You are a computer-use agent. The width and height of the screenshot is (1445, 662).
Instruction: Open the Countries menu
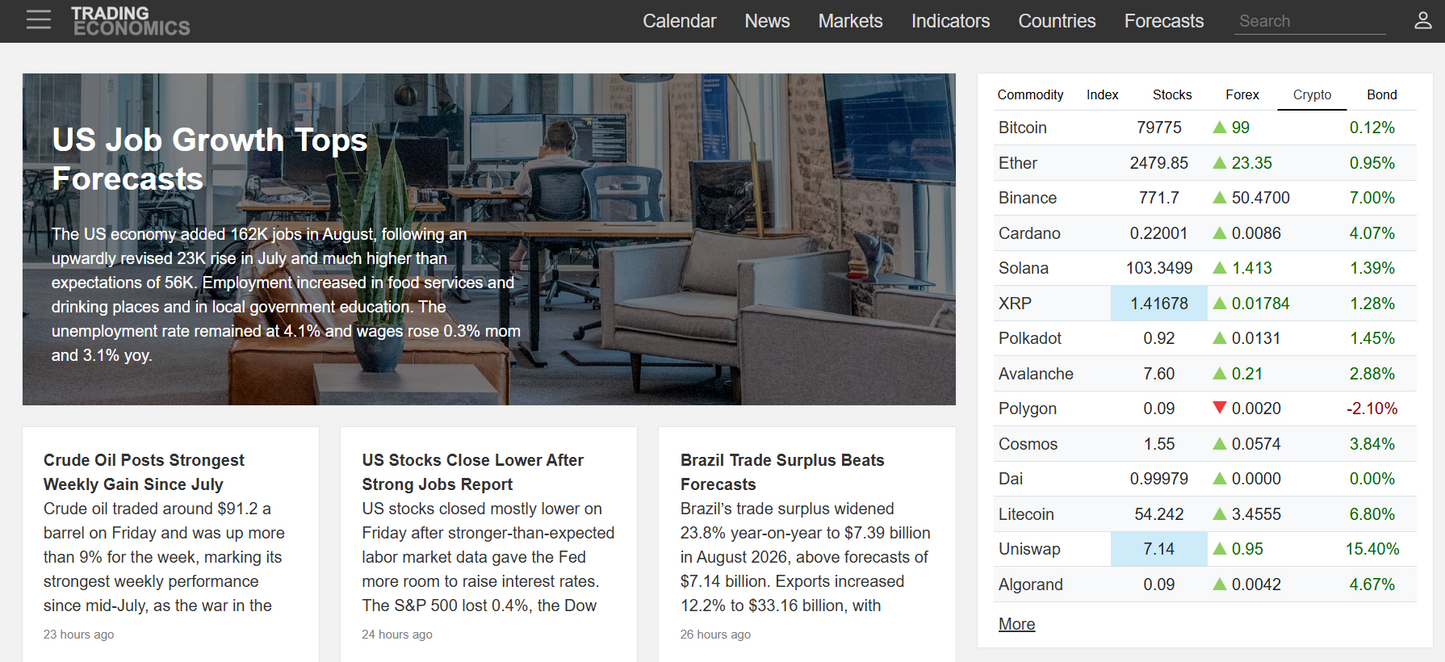pyautogui.click(x=1057, y=21)
